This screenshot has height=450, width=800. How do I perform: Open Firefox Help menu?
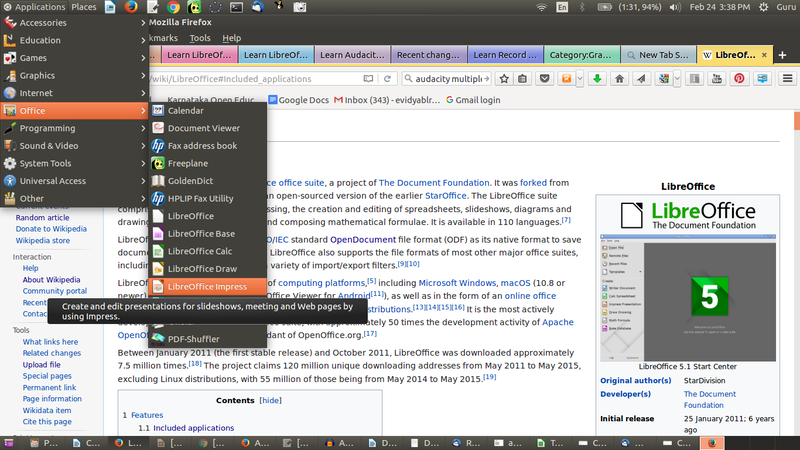click(x=232, y=38)
